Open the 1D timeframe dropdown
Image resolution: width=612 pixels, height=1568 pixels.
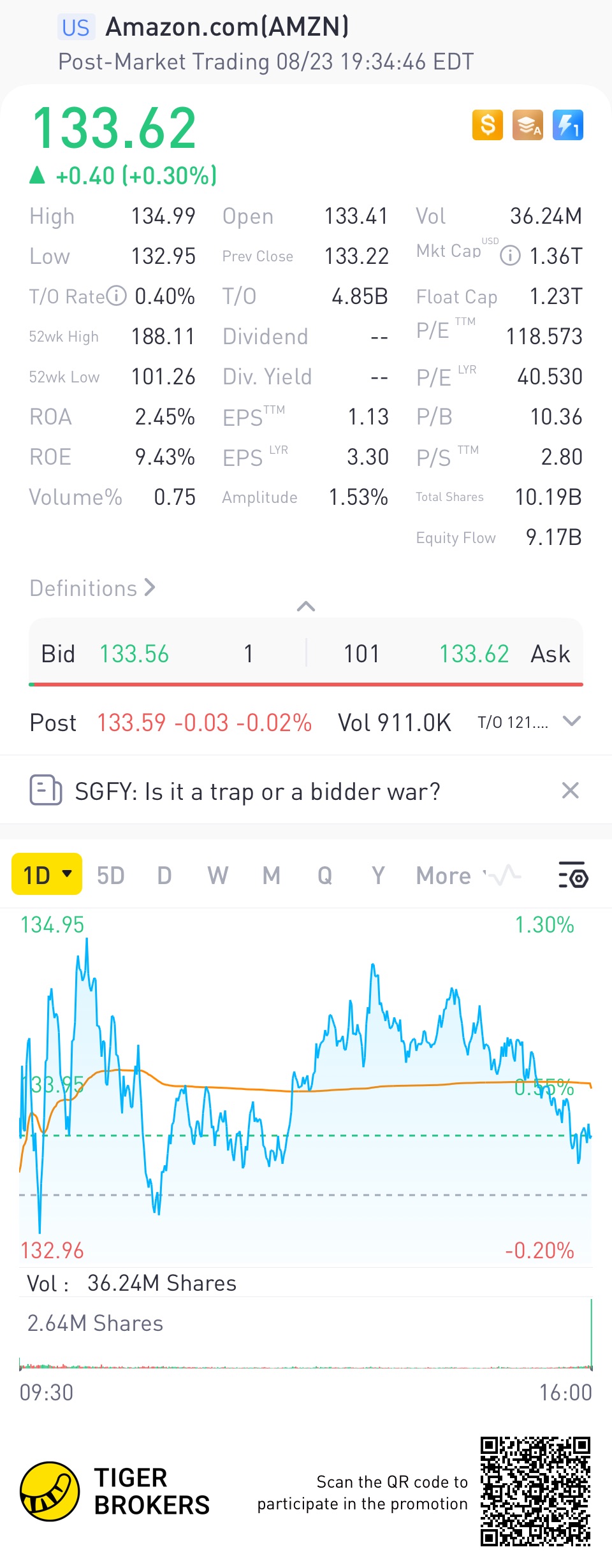47,875
